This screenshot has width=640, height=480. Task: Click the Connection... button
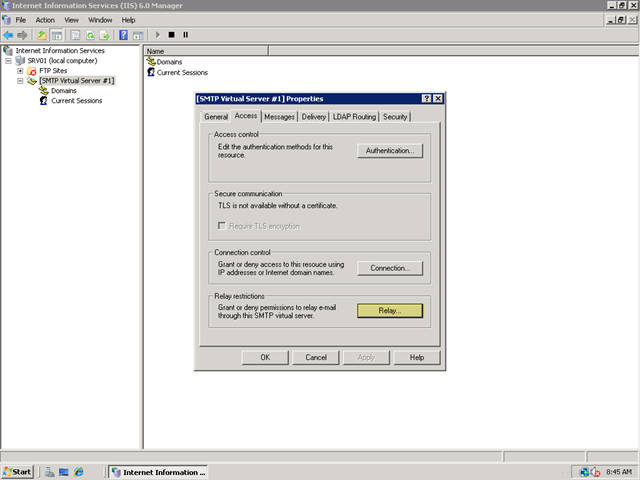click(390, 268)
